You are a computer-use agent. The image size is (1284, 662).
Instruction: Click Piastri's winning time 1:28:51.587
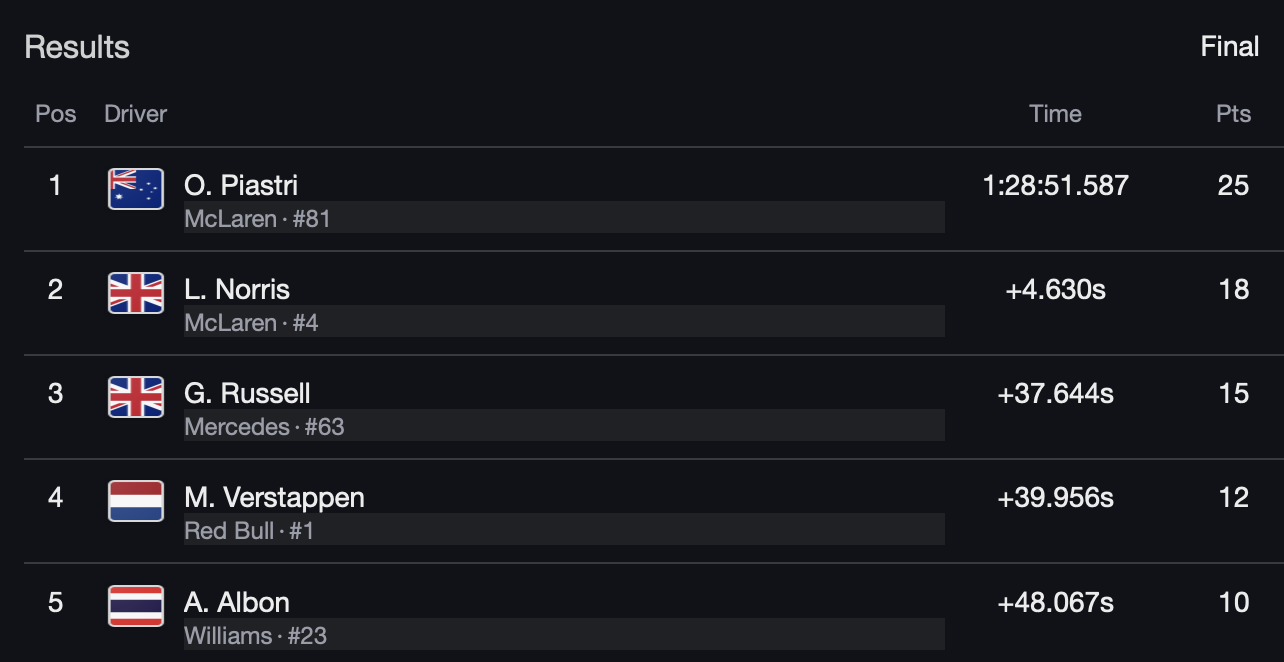pyautogui.click(x=1055, y=185)
